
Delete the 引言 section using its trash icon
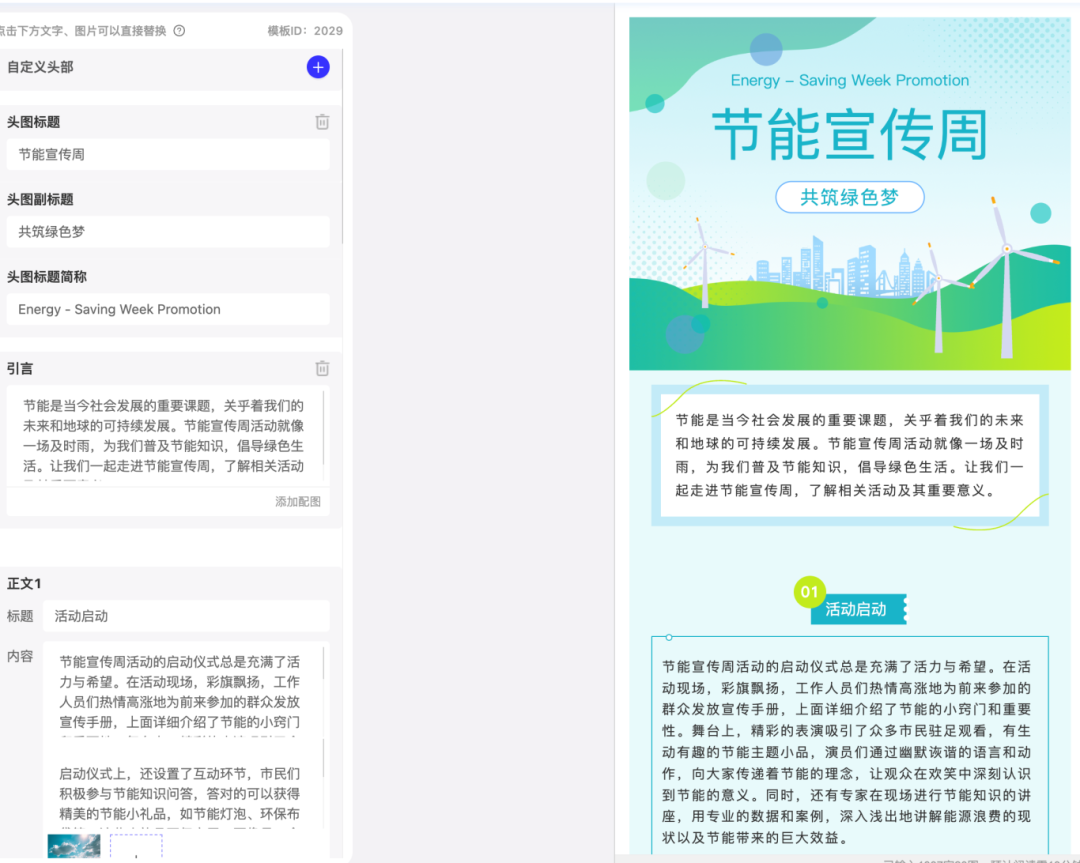tap(322, 368)
